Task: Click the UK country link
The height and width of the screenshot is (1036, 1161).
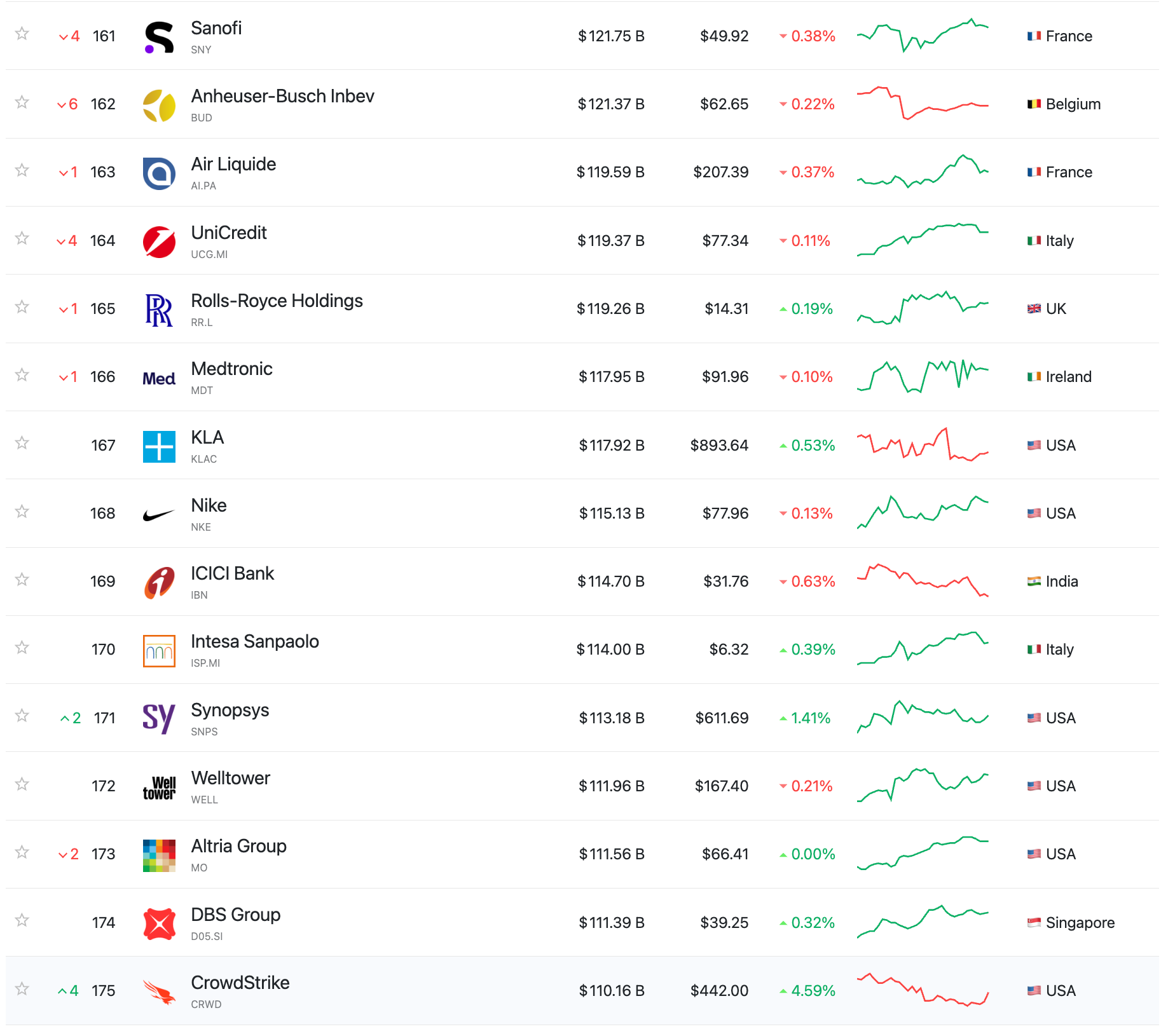Action: point(1055,309)
